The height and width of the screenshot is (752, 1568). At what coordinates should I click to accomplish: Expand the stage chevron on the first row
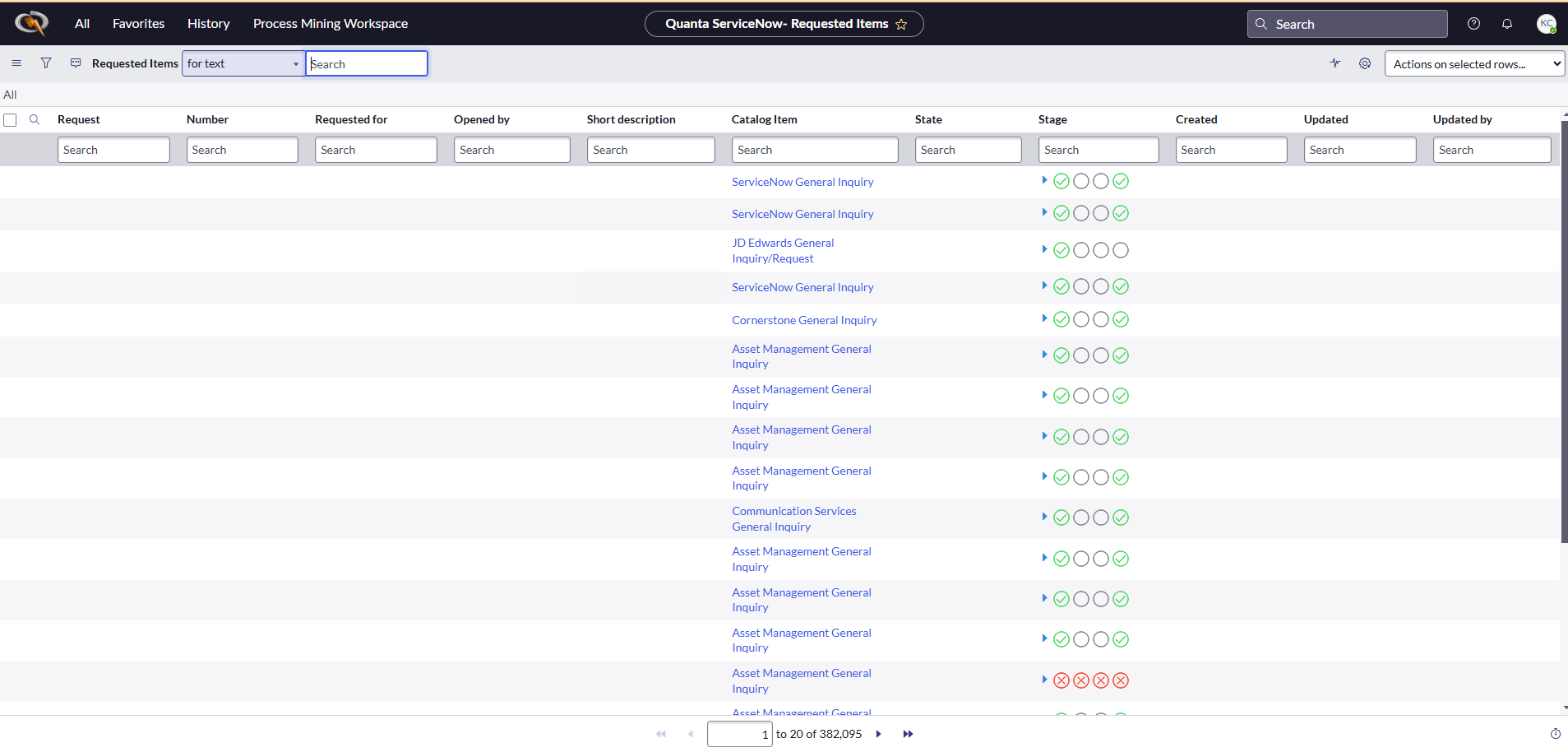point(1044,181)
